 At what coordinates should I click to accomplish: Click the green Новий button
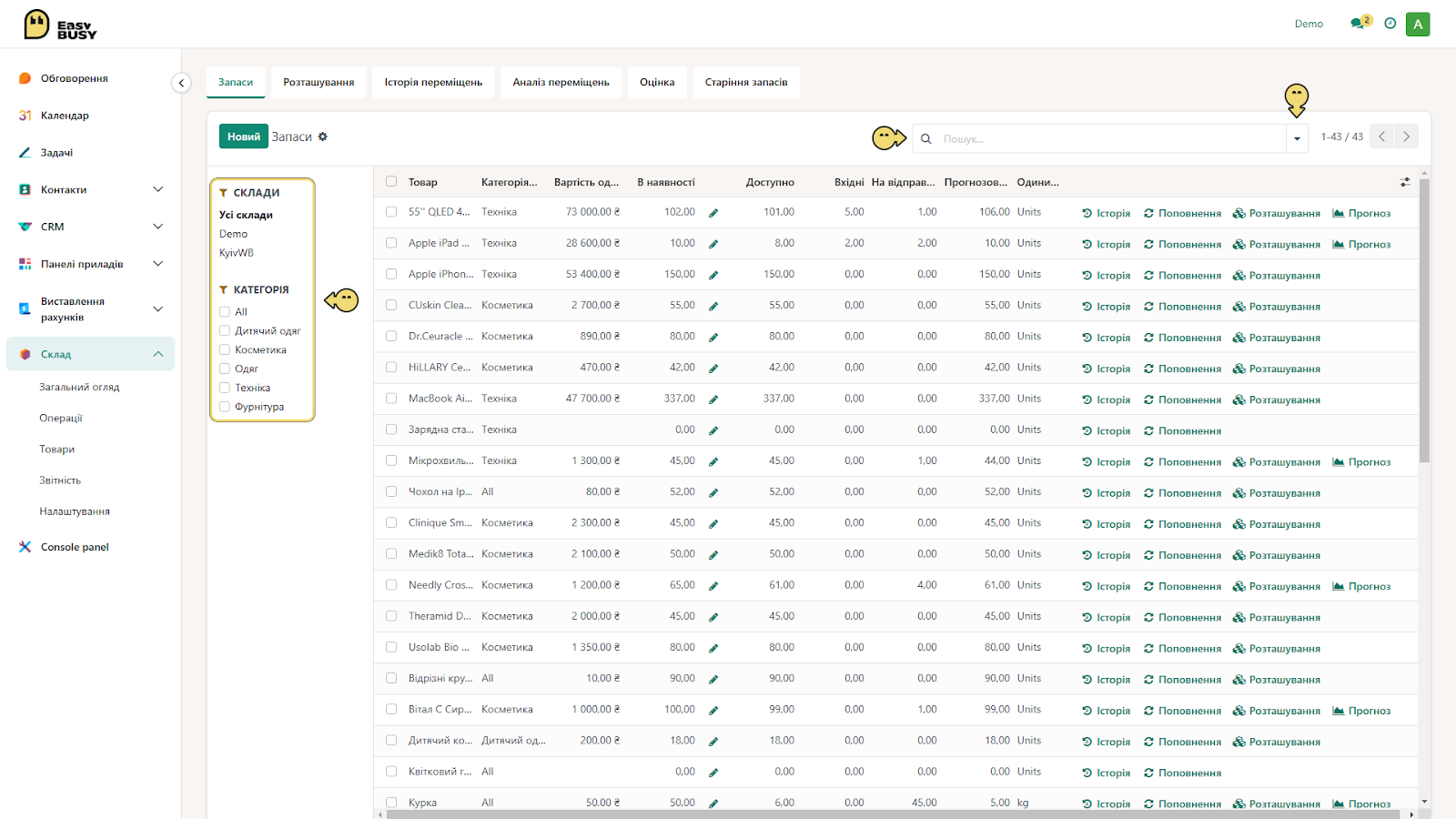[243, 136]
